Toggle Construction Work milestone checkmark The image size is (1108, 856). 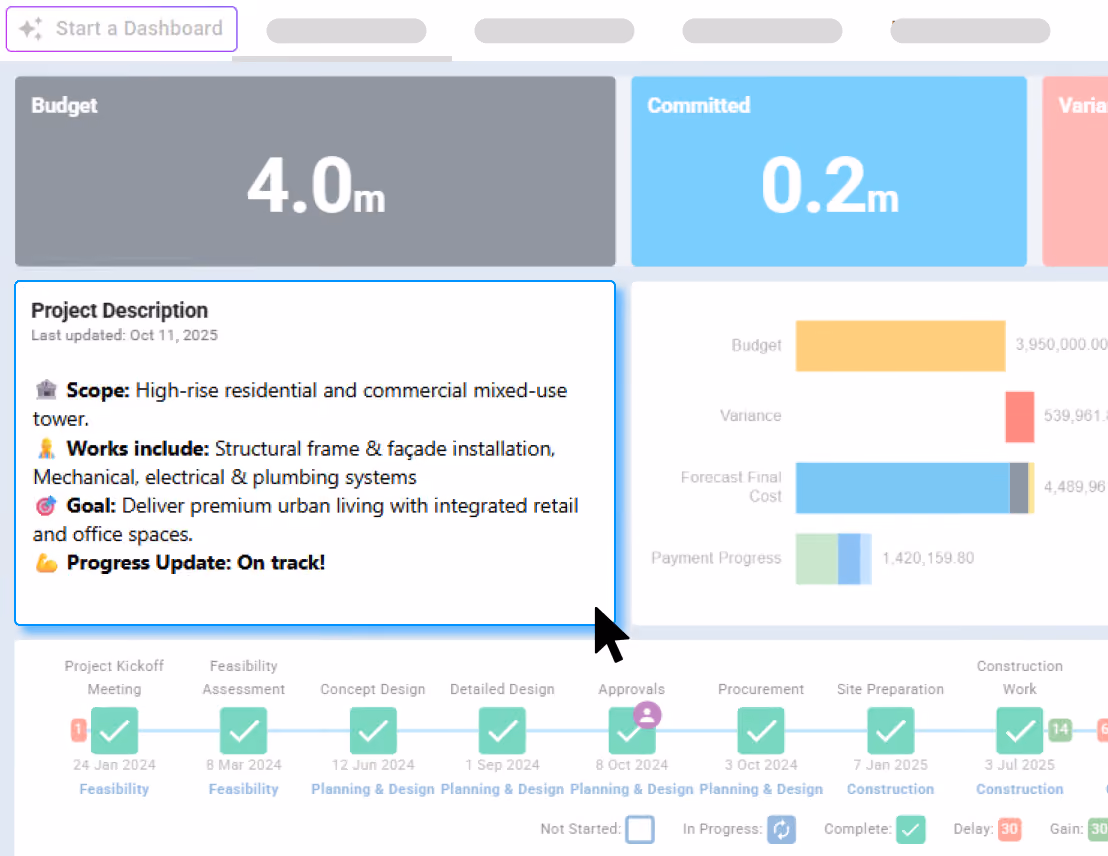1020,730
